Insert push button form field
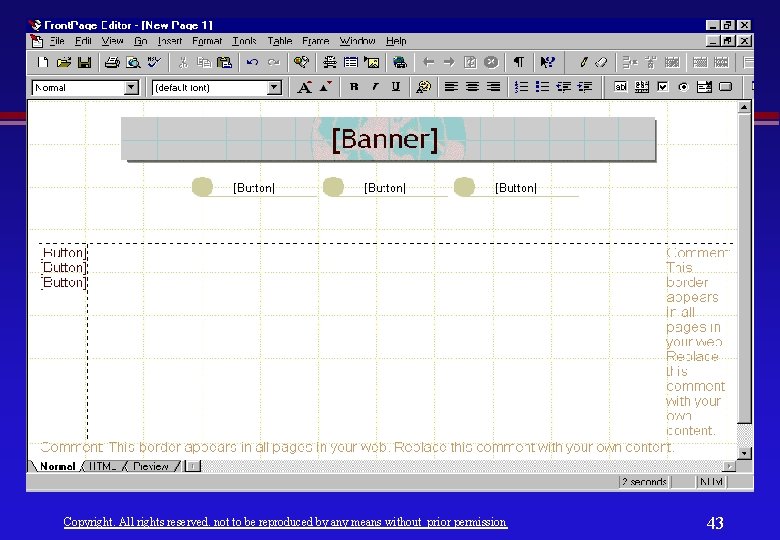 point(726,87)
